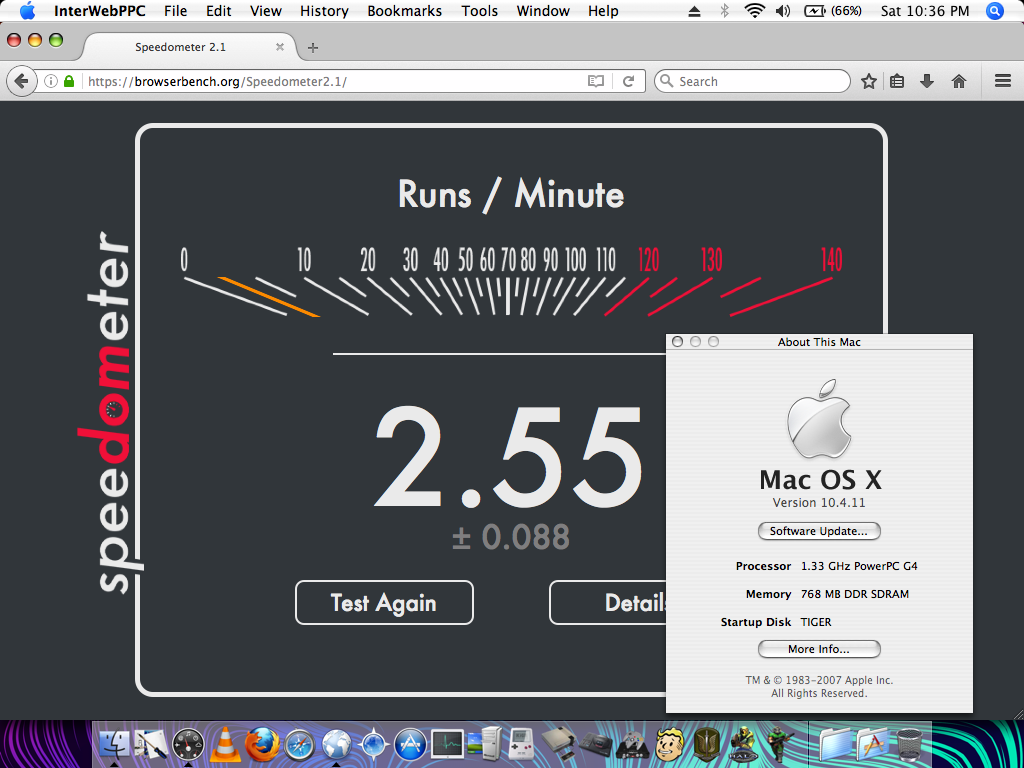The width and height of the screenshot is (1024, 768).
Task: Launch Safari compass in the Dock
Action: pos(300,744)
